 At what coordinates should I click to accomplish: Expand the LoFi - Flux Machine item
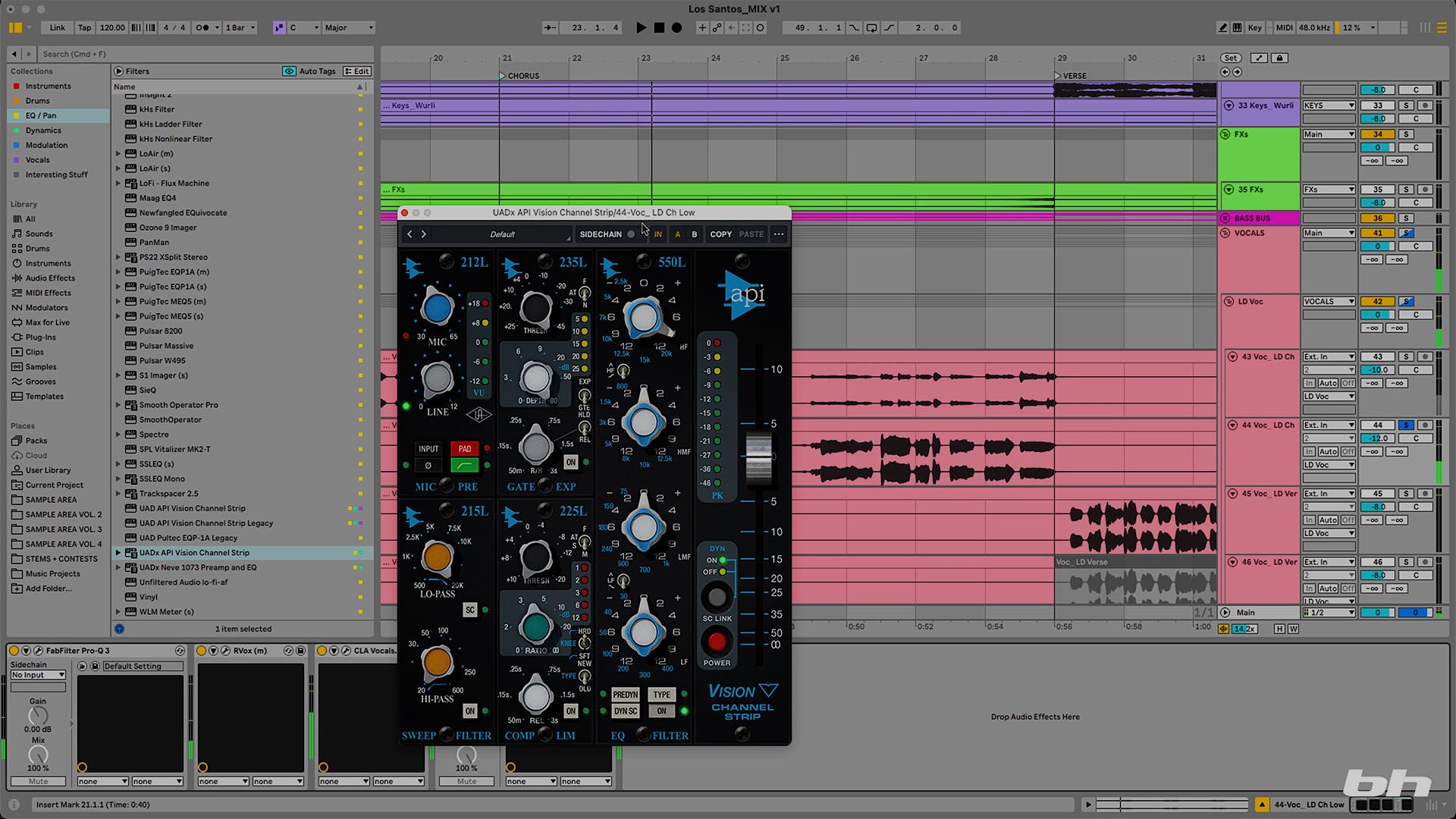(x=118, y=184)
